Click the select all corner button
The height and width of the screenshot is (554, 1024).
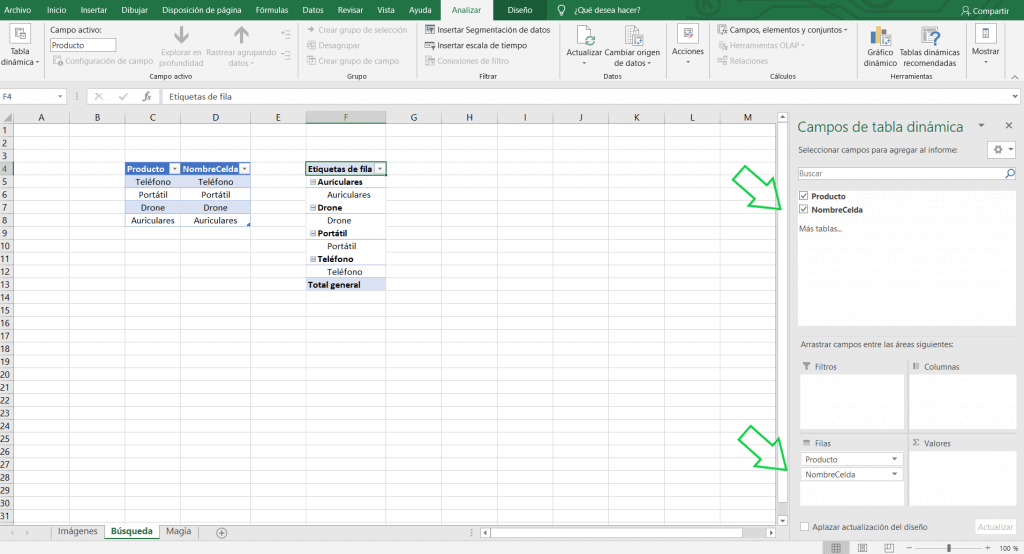7,118
